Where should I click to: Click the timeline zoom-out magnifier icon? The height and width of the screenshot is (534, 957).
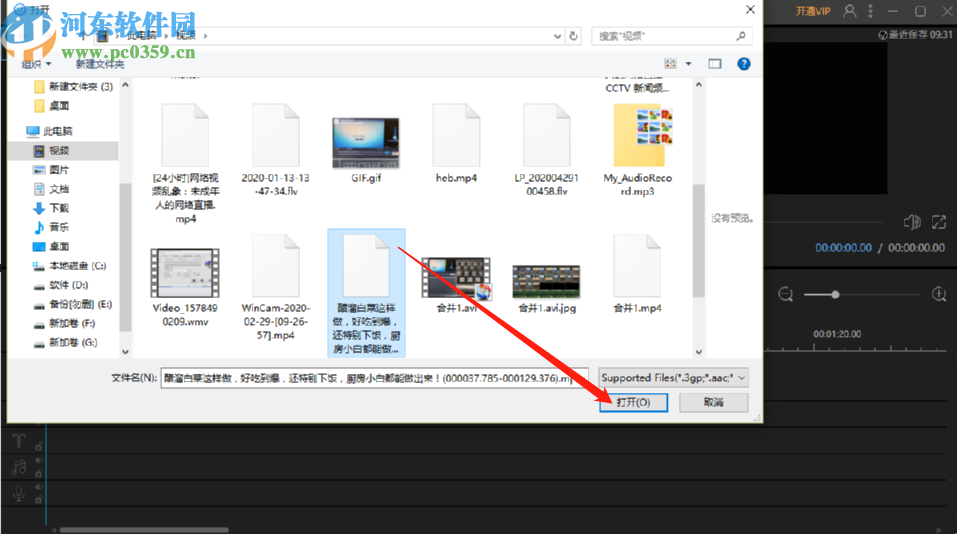coord(785,295)
